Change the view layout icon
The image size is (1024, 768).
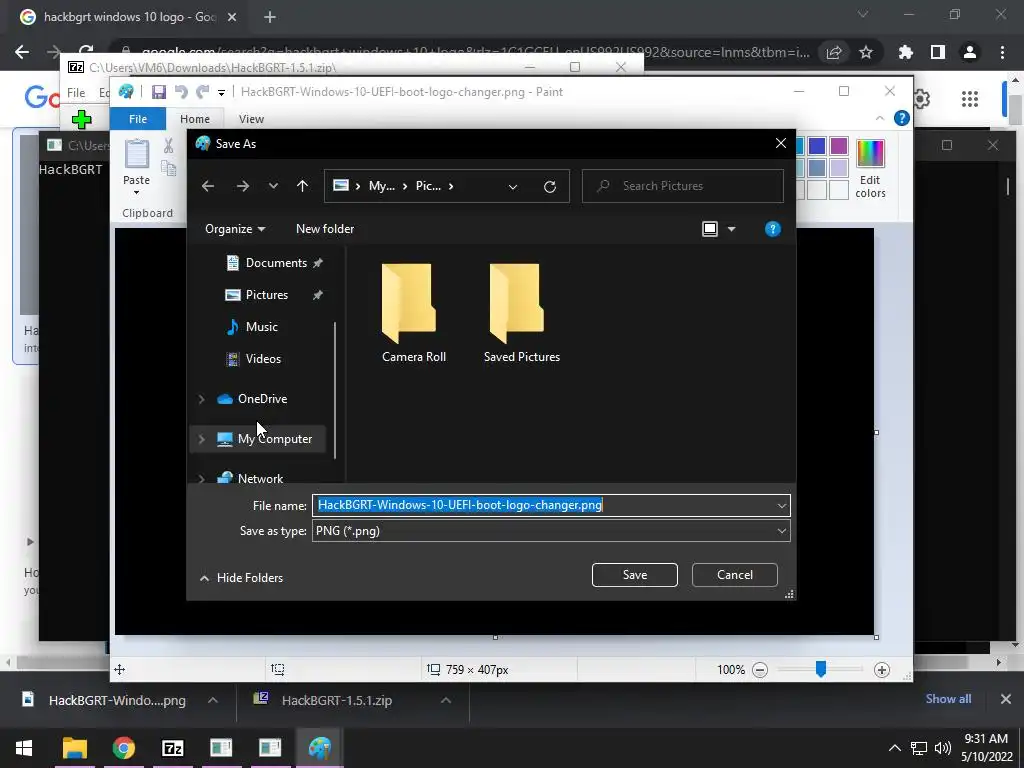click(710, 229)
